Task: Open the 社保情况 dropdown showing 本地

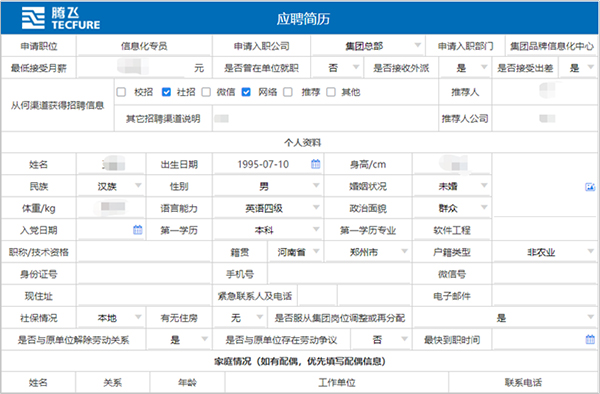Action: tap(111, 318)
